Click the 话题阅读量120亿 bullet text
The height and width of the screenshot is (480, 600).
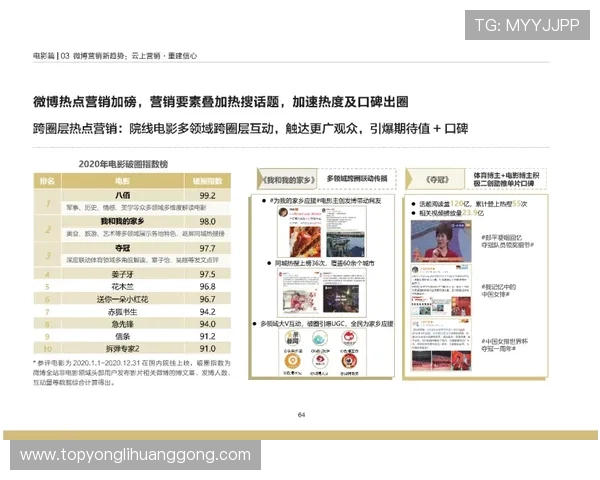473,204
